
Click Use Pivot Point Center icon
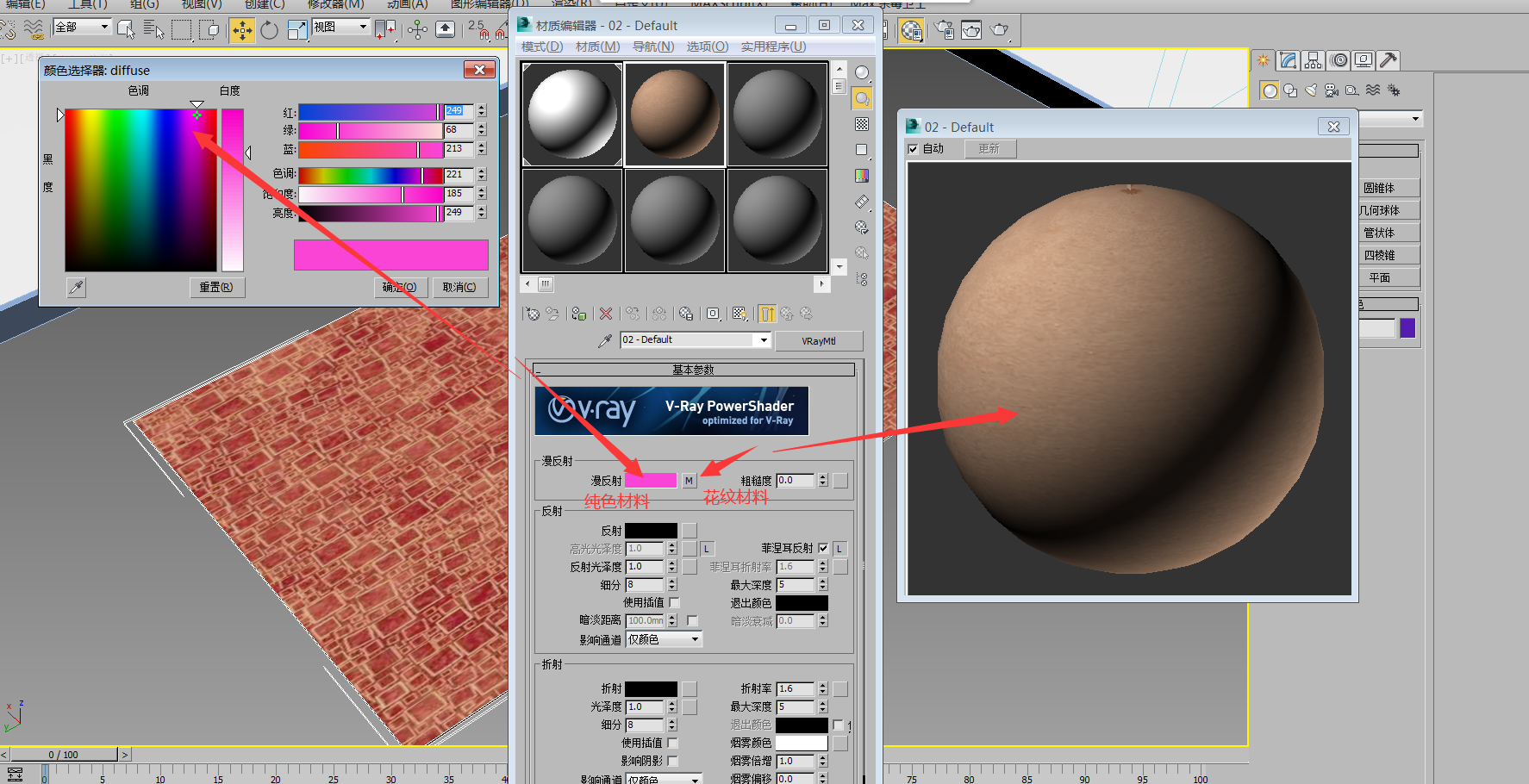point(385,30)
